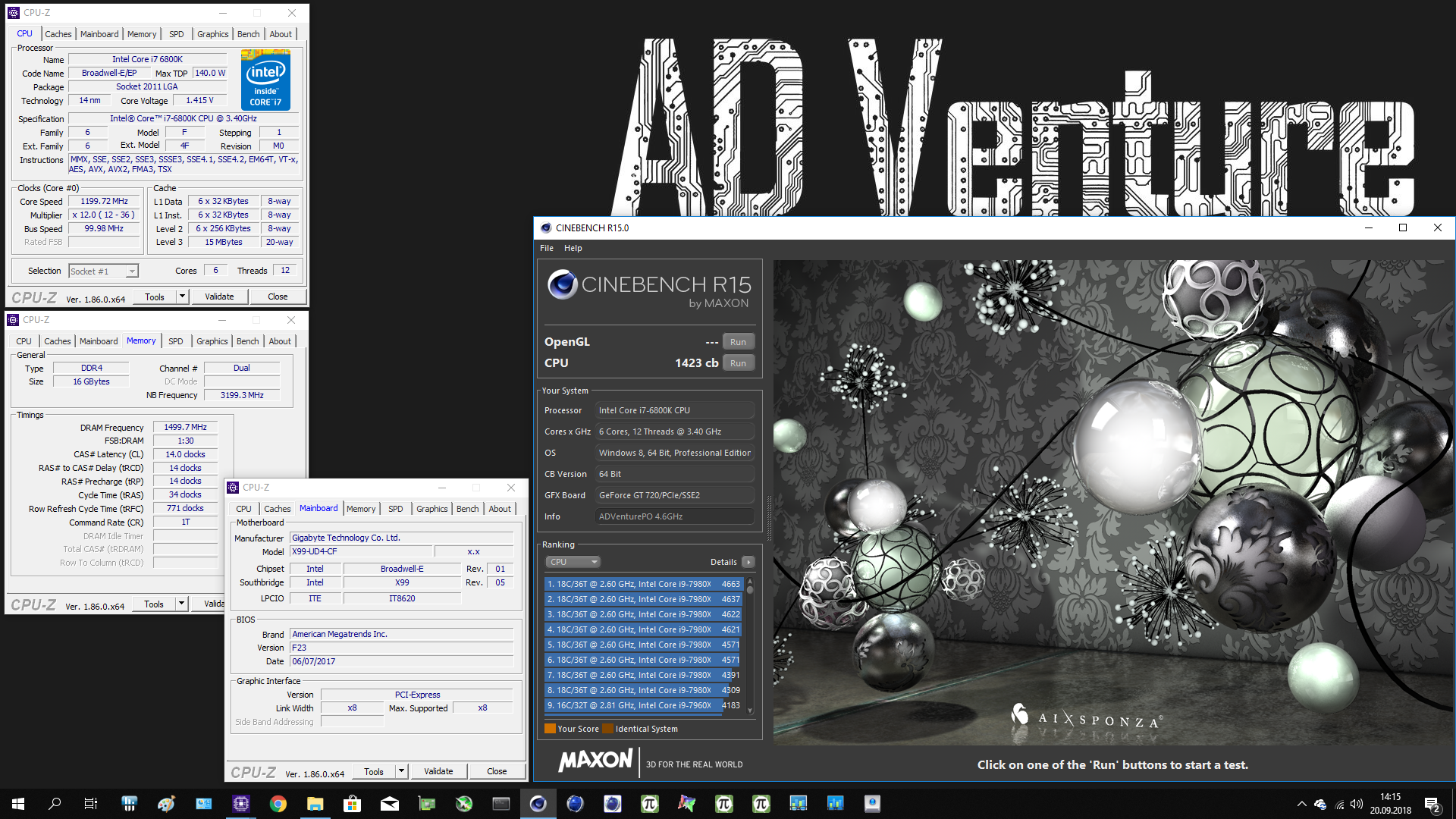
Task: Open the CPU ranking type dropdown
Action: coord(573,562)
